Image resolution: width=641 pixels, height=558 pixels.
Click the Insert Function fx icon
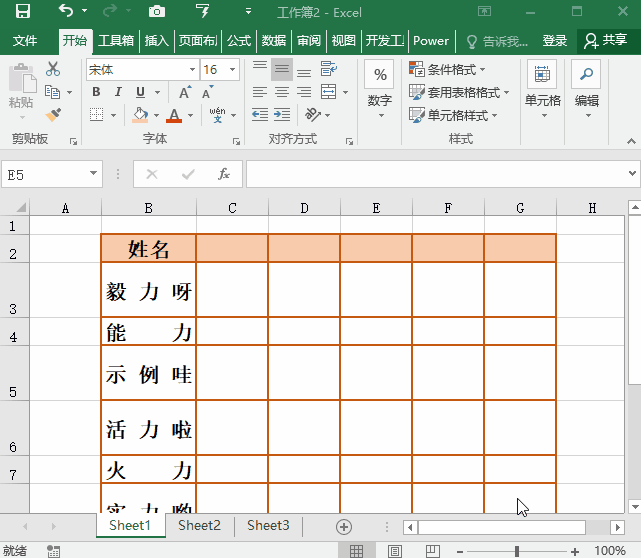(224, 174)
